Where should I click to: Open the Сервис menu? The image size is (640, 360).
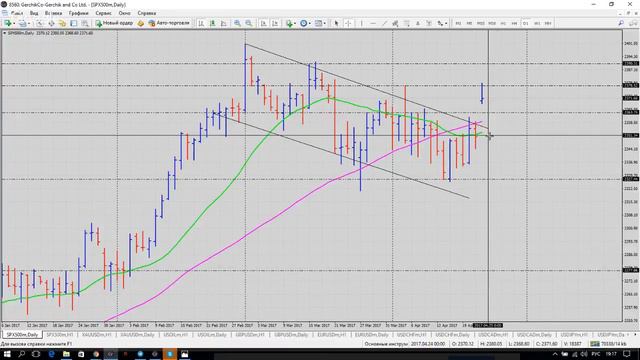click(103, 13)
